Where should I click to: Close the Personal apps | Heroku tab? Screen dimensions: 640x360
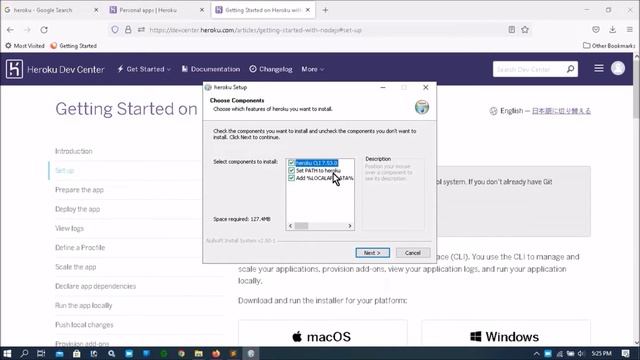[202, 10]
